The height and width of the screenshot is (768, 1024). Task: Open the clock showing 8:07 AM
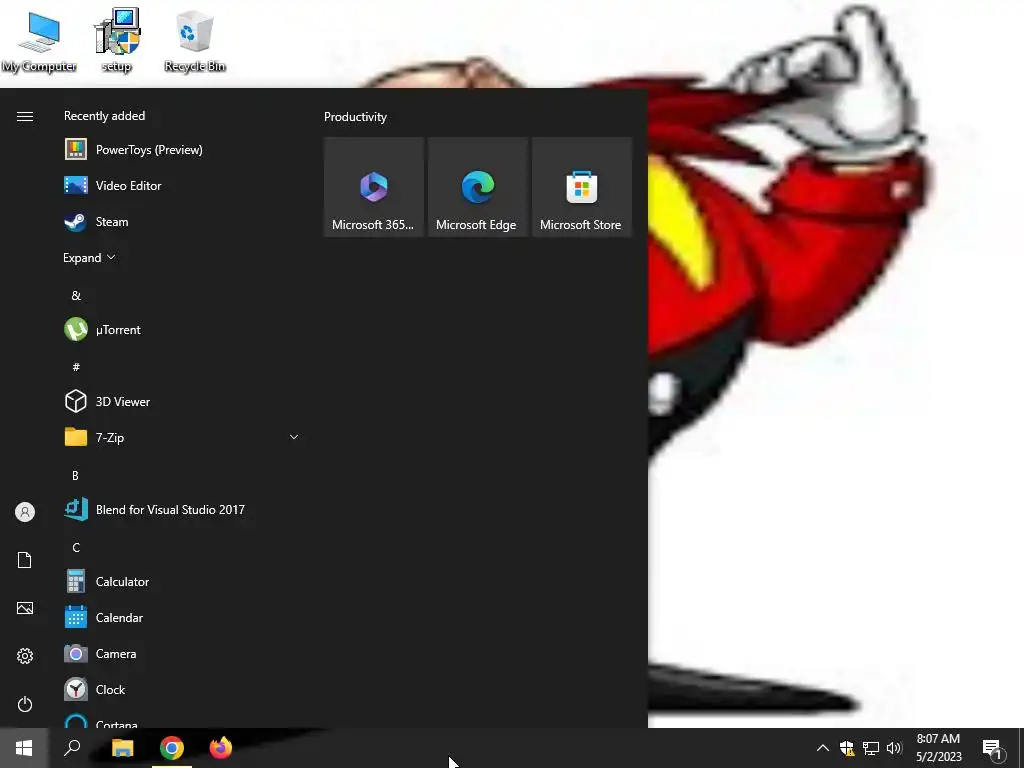pos(938,748)
